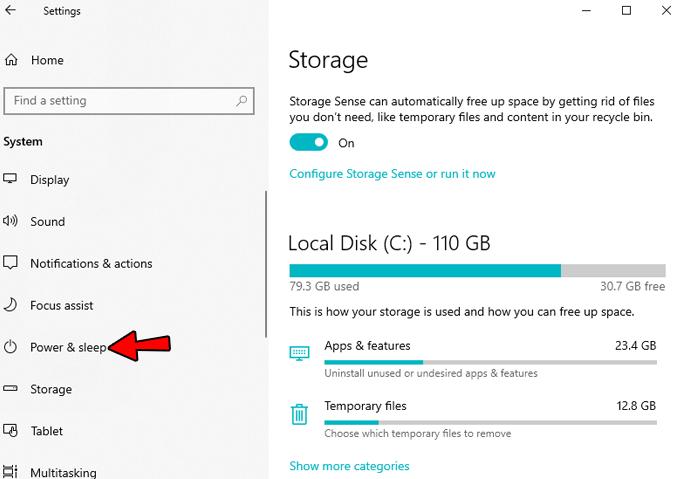Open Home via the house icon
This screenshot has width=675, height=479.
[x=11, y=60]
